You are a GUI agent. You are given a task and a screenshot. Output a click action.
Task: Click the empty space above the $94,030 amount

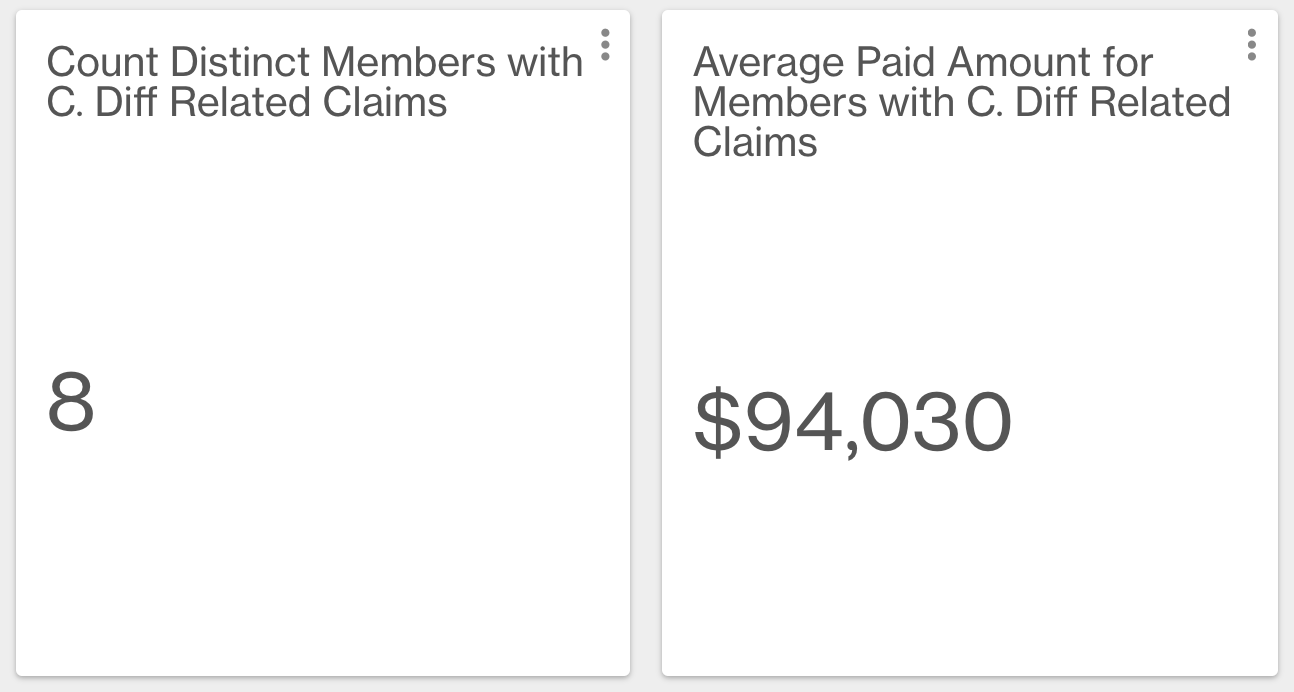point(968,270)
